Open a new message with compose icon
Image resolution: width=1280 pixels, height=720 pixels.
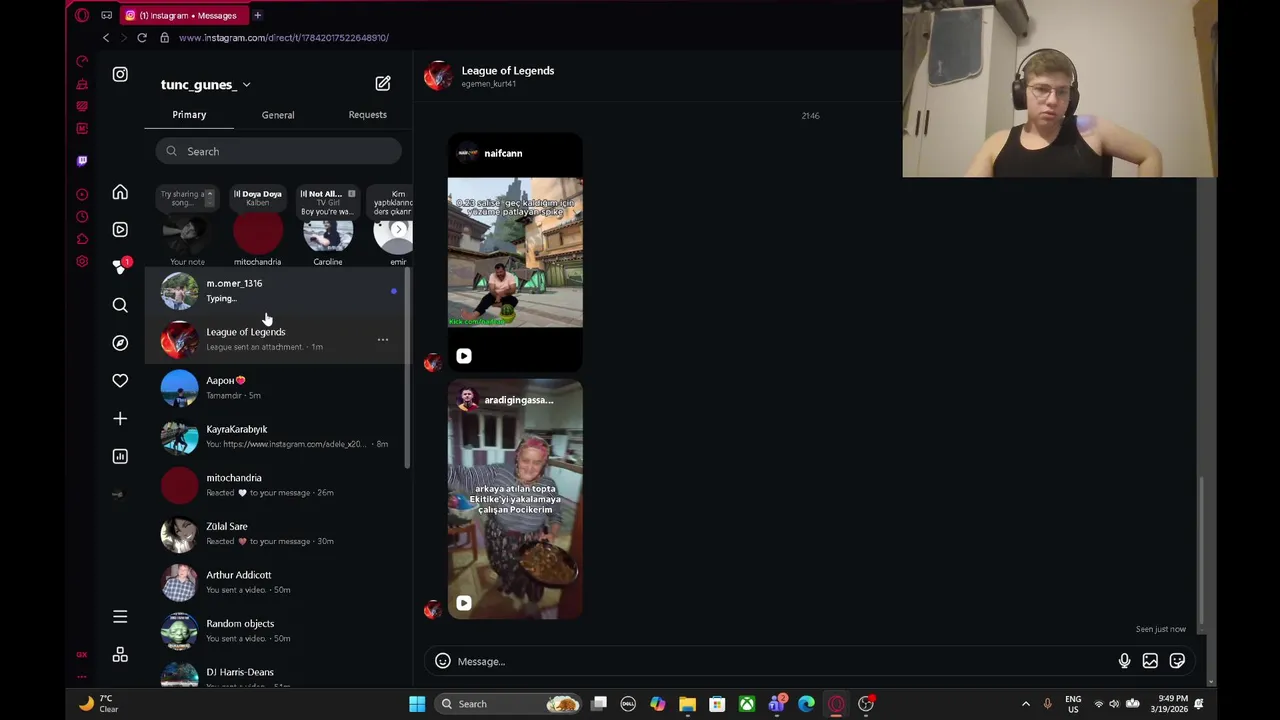tap(383, 84)
